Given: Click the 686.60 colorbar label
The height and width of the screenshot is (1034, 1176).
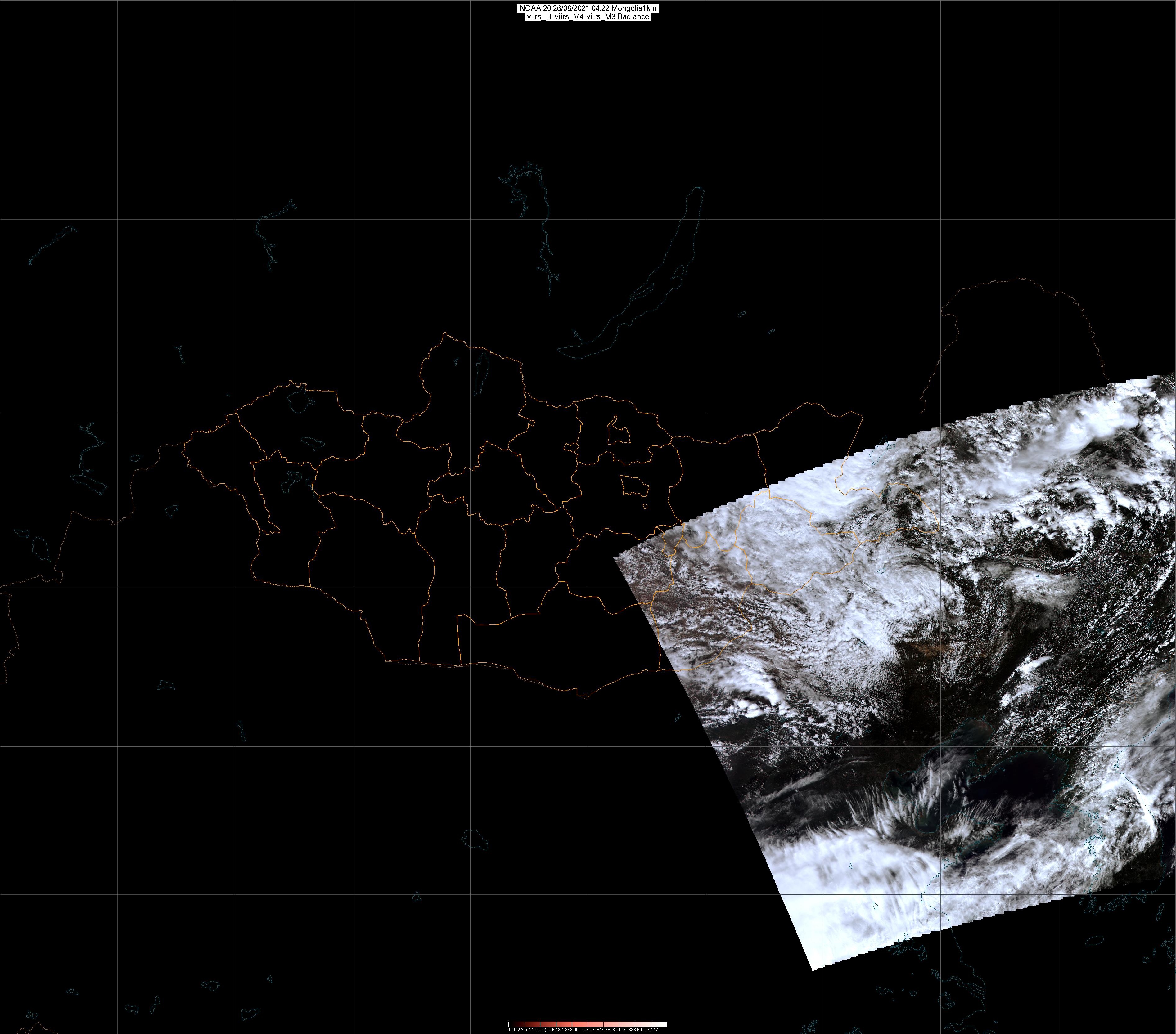Looking at the screenshot, I should coord(635,1029).
